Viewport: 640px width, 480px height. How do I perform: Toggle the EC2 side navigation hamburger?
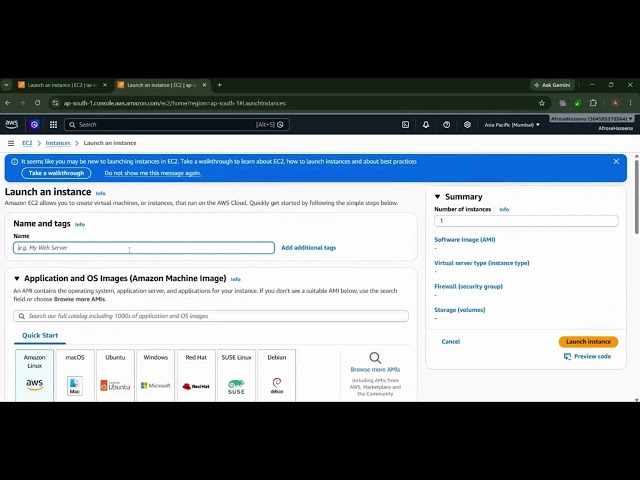(11, 143)
